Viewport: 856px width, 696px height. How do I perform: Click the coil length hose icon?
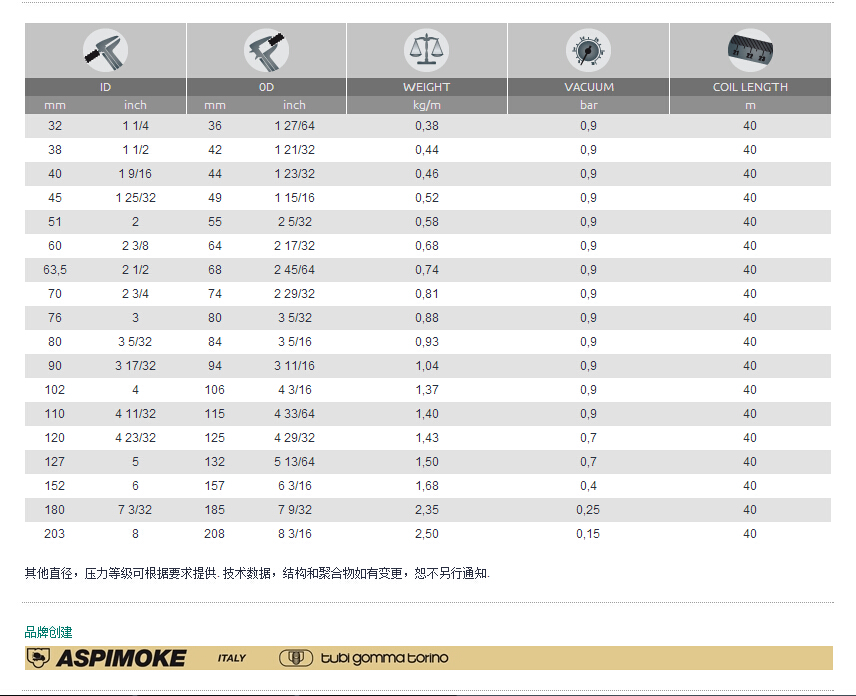[x=750, y=49]
